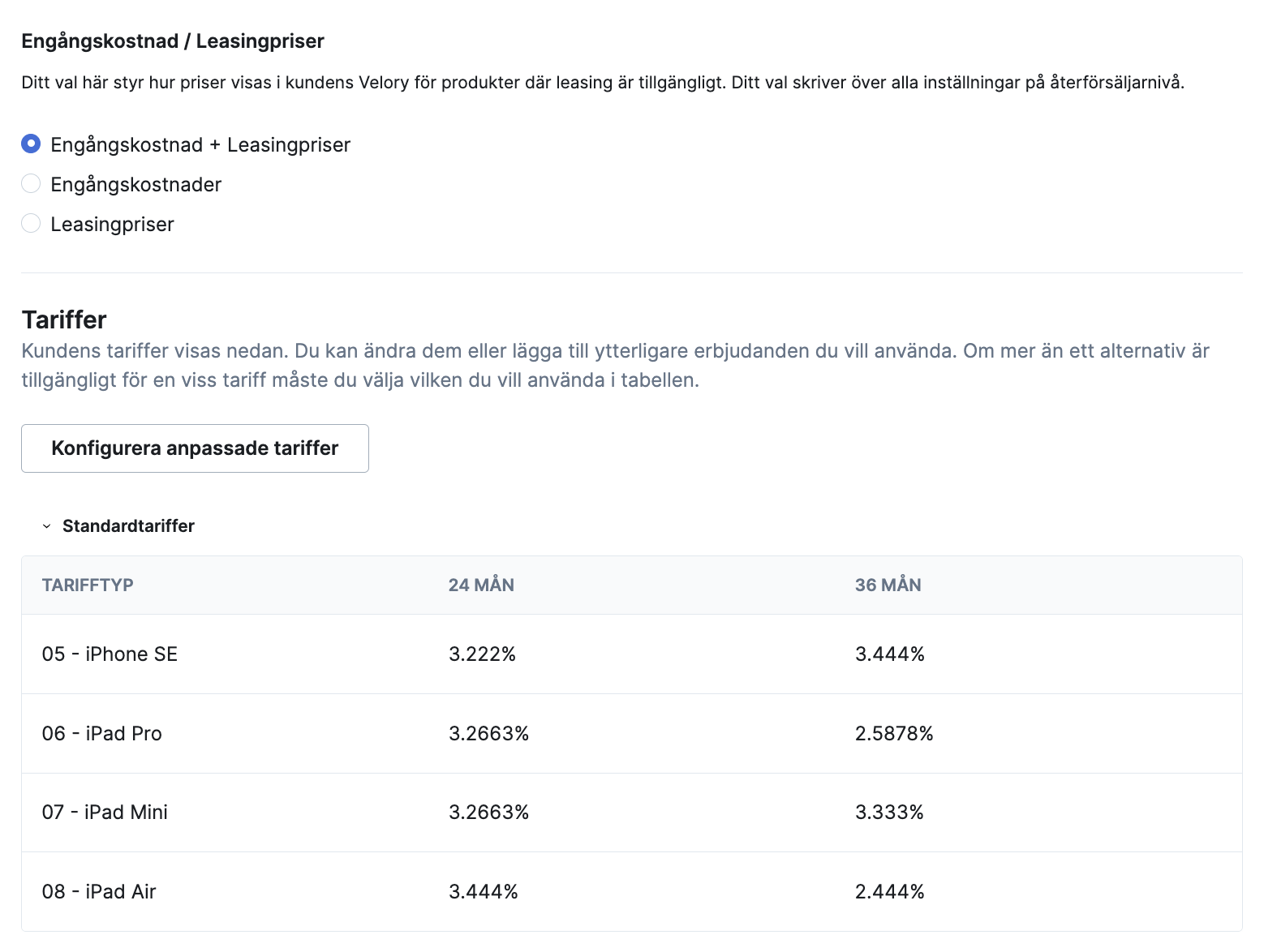
Task: Select Engångskostnad + Leasingpriser radio option
Action: tap(31, 144)
